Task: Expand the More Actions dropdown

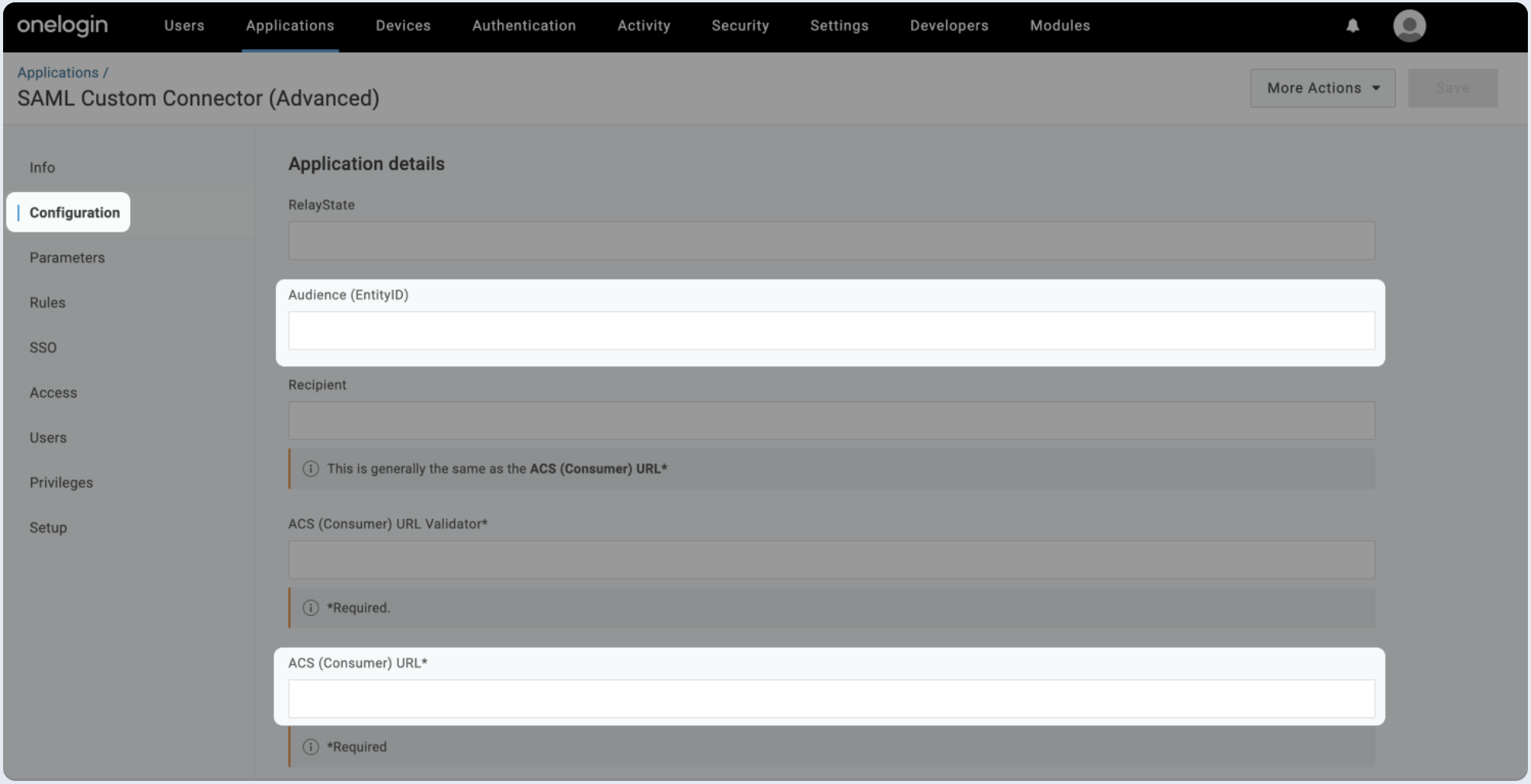Action: click(1322, 88)
